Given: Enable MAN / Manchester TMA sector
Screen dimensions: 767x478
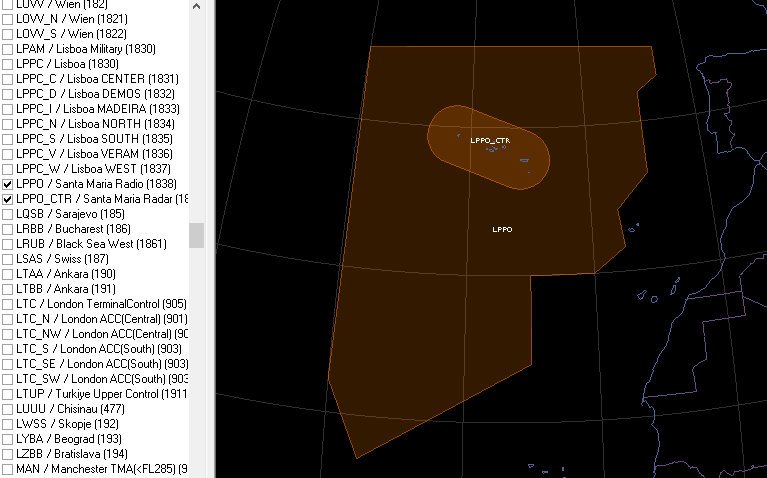Looking at the screenshot, I should (x=8, y=469).
